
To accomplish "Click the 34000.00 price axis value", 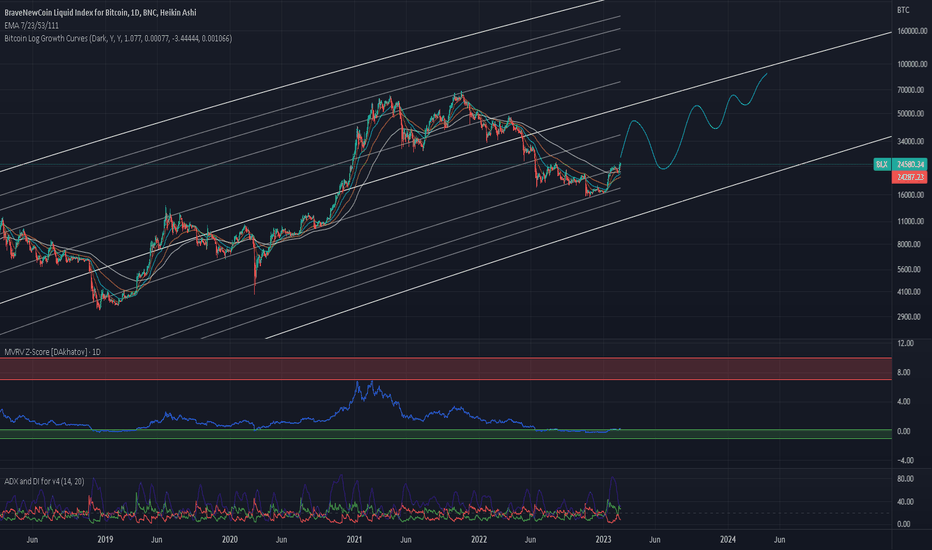I will coord(911,142).
